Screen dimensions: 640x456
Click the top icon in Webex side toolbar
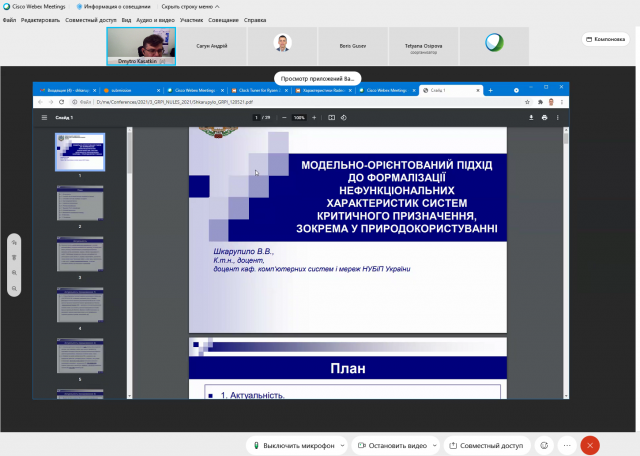point(14,242)
